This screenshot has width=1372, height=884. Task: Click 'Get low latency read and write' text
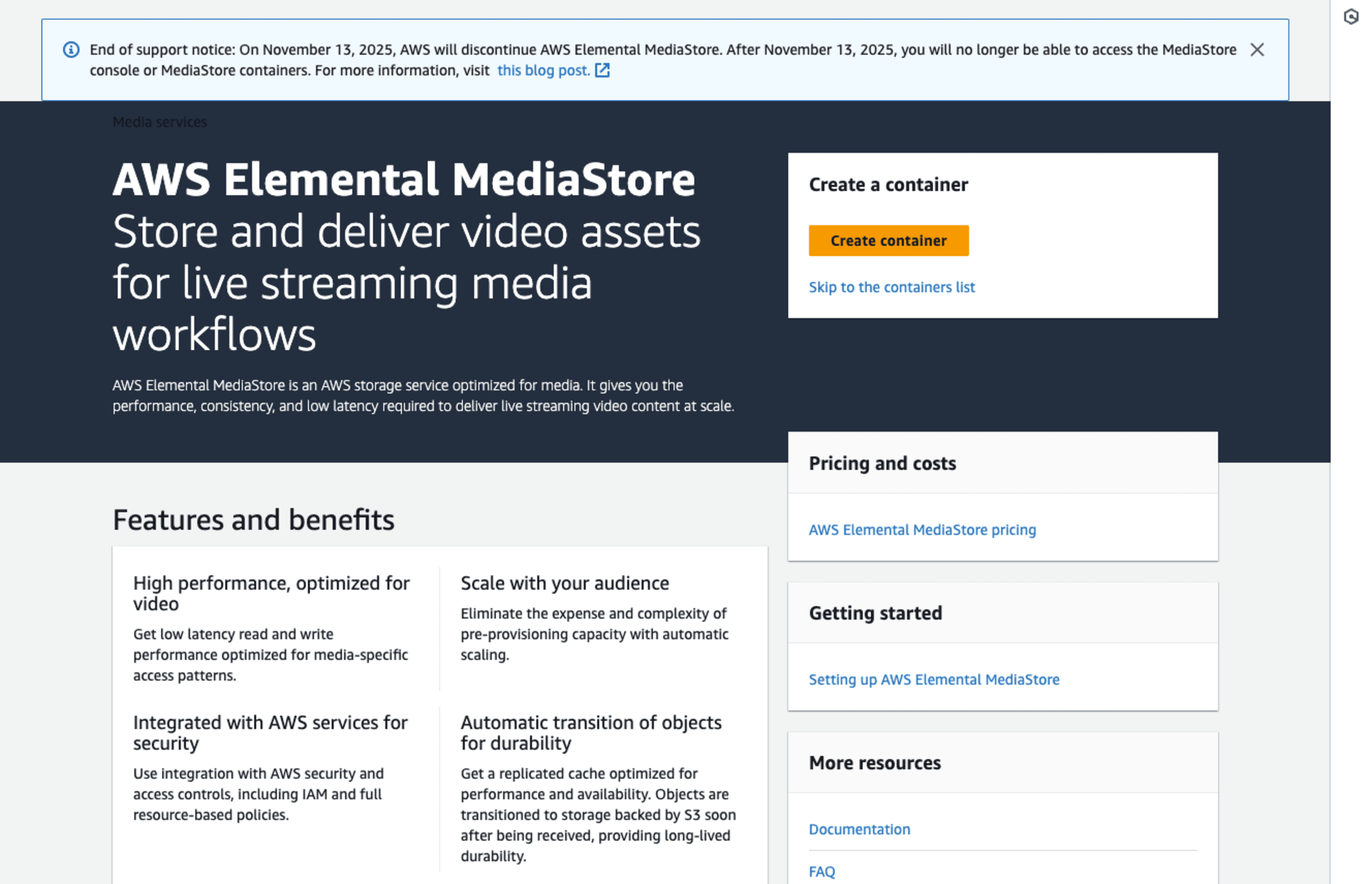270,654
